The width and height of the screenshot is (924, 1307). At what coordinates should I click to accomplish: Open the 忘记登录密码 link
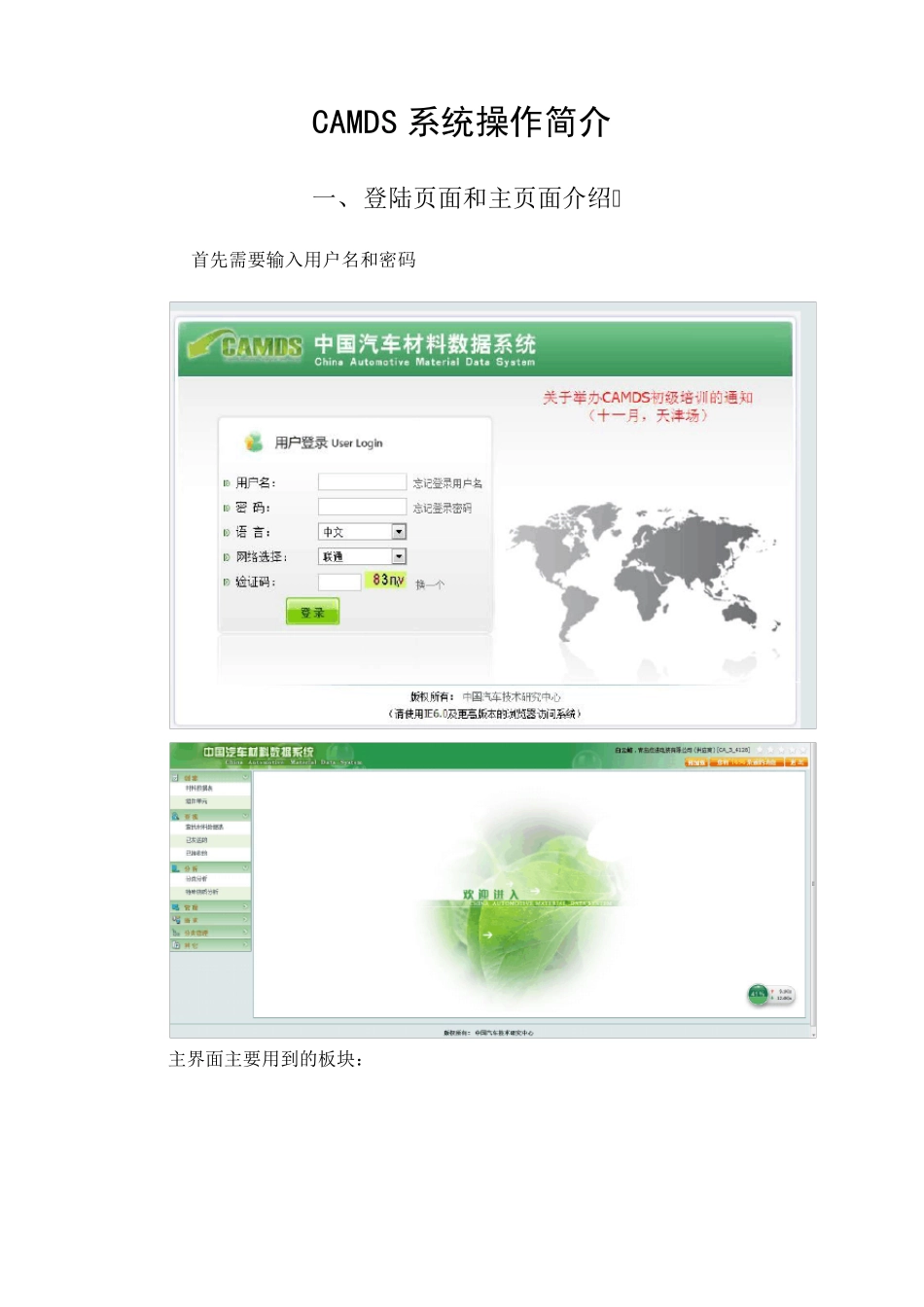click(443, 508)
